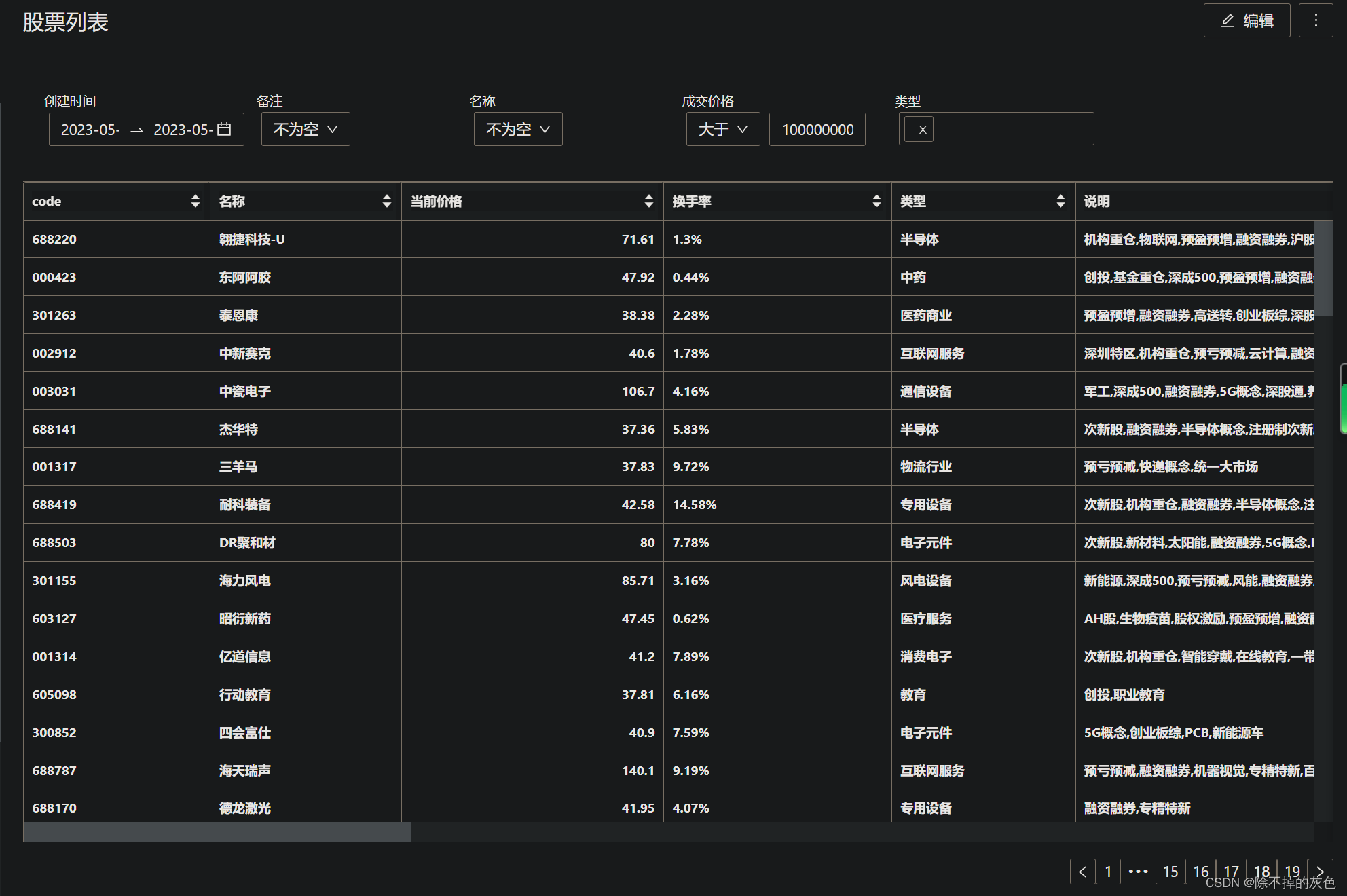Go to next page arrow
The height and width of the screenshot is (896, 1347).
coord(1320,872)
